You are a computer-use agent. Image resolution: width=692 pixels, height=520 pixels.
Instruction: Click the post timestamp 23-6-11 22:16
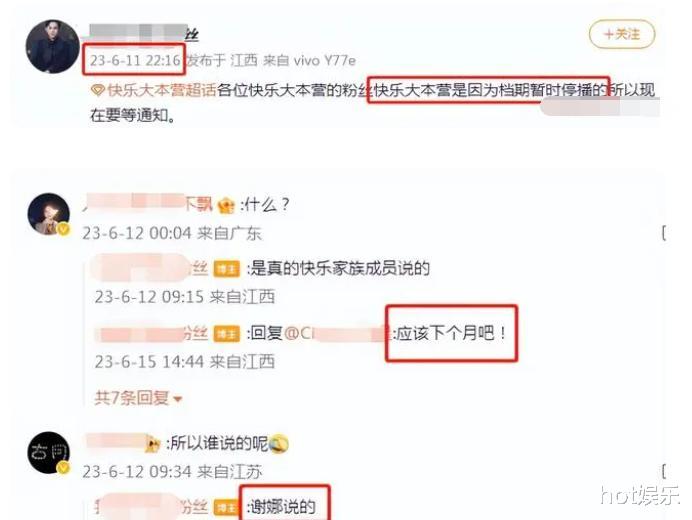point(135,60)
